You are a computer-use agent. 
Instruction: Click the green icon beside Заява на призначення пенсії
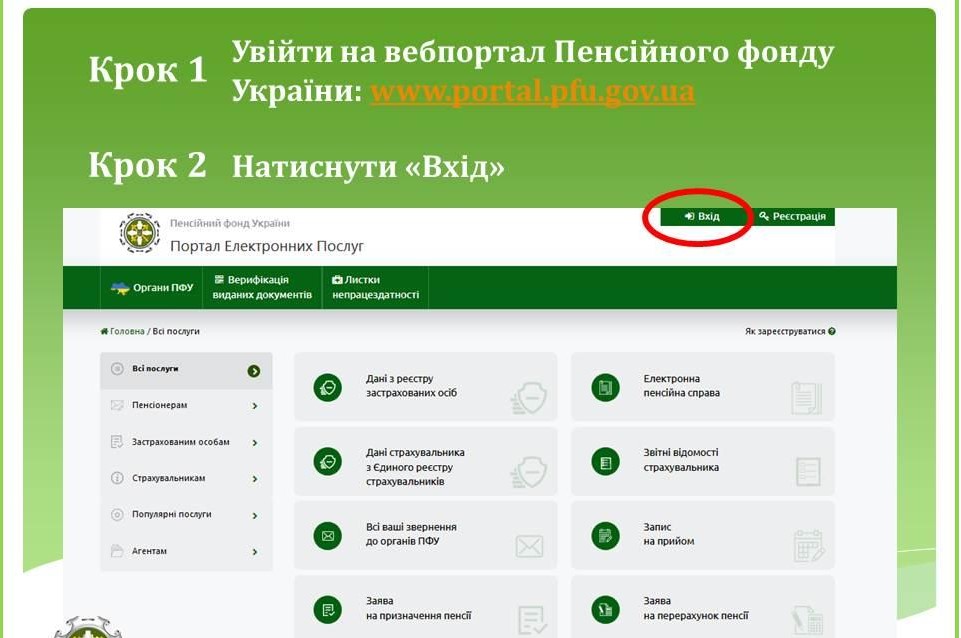[327, 609]
